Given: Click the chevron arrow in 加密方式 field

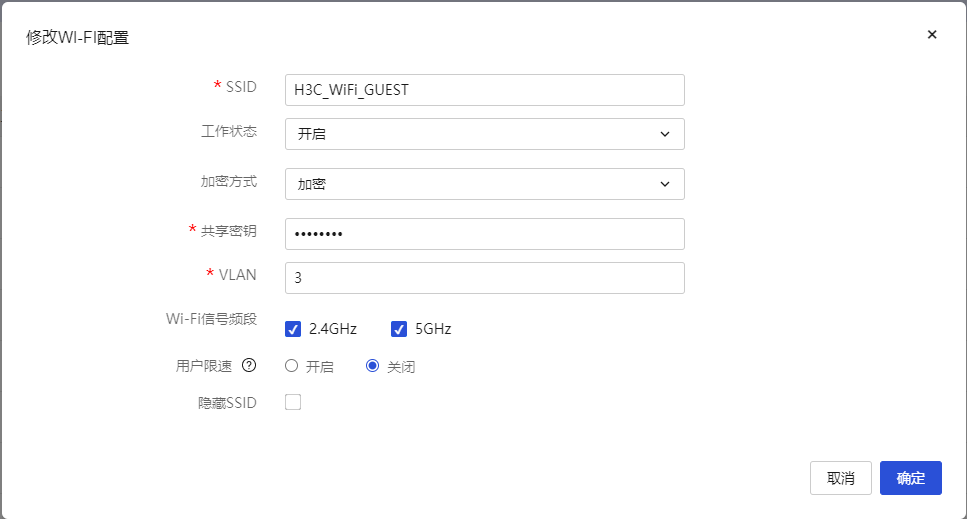Looking at the screenshot, I should [x=665, y=184].
